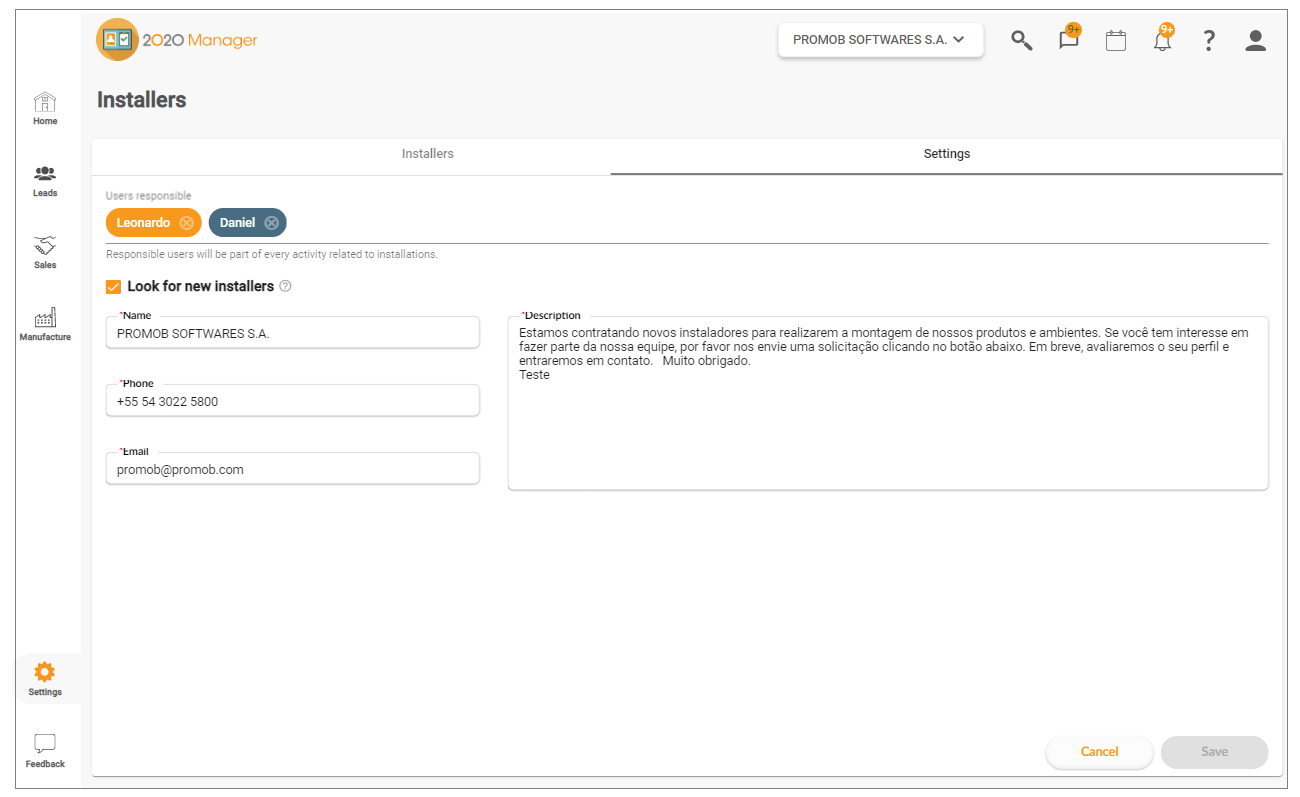Viewport: 1300px width, 797px height.
Task: Show help tooltip for Look for new installers
Action: [285, 286]
